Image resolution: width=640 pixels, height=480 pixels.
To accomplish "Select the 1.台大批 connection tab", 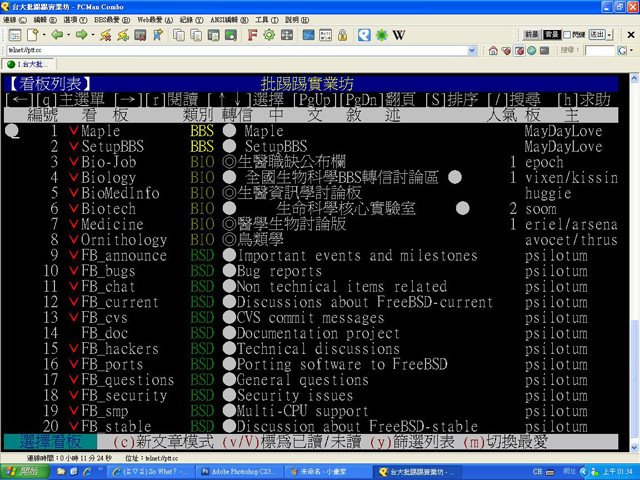I will pyautogui.click(x=29, y=64).
